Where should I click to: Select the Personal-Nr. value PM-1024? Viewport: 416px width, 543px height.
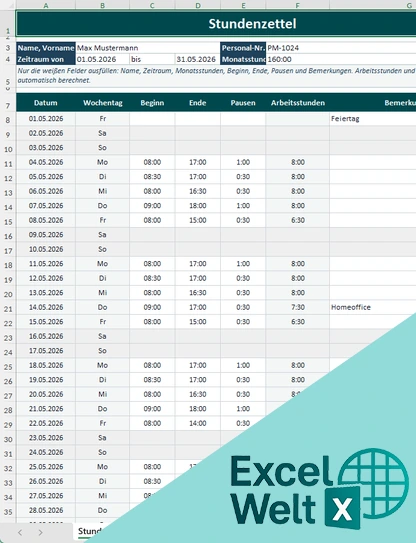point(341,48)
